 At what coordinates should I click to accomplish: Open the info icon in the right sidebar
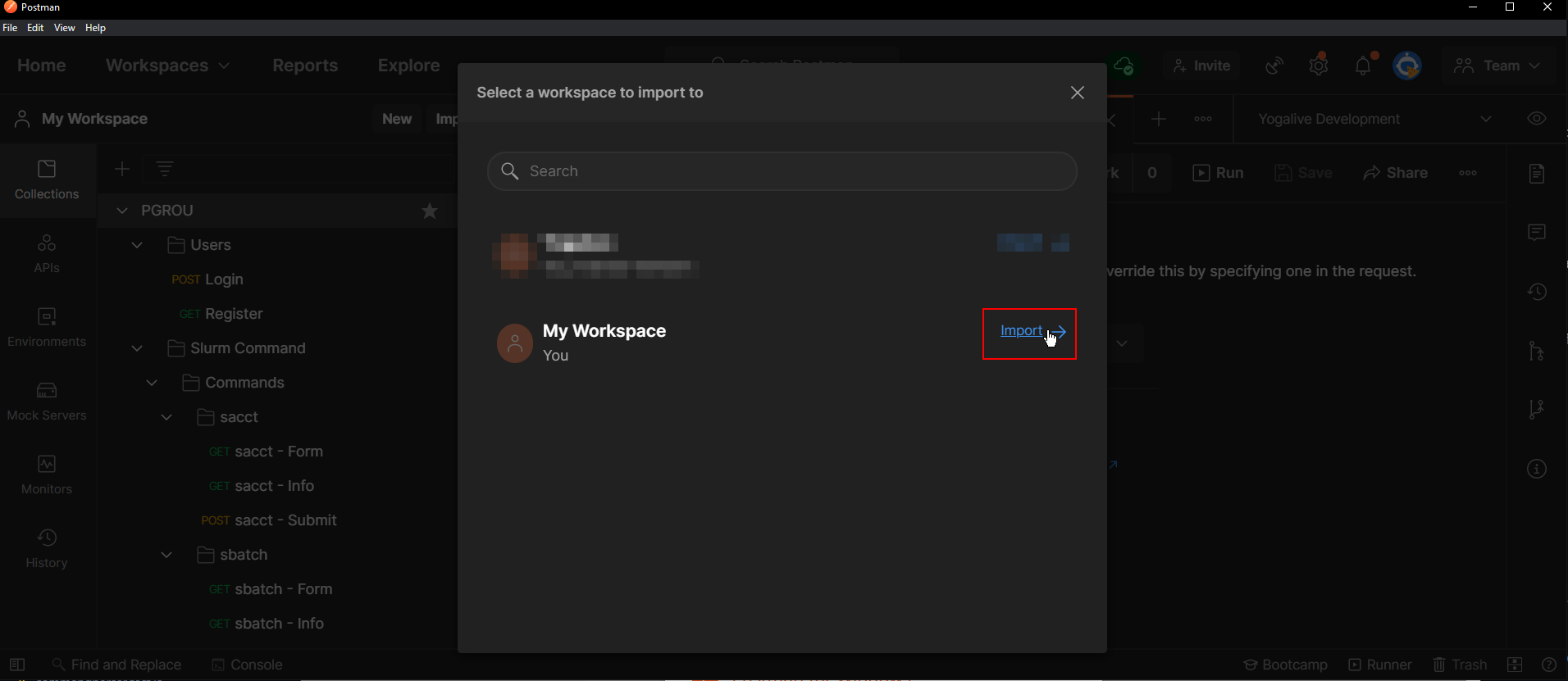pos(1537,469)
